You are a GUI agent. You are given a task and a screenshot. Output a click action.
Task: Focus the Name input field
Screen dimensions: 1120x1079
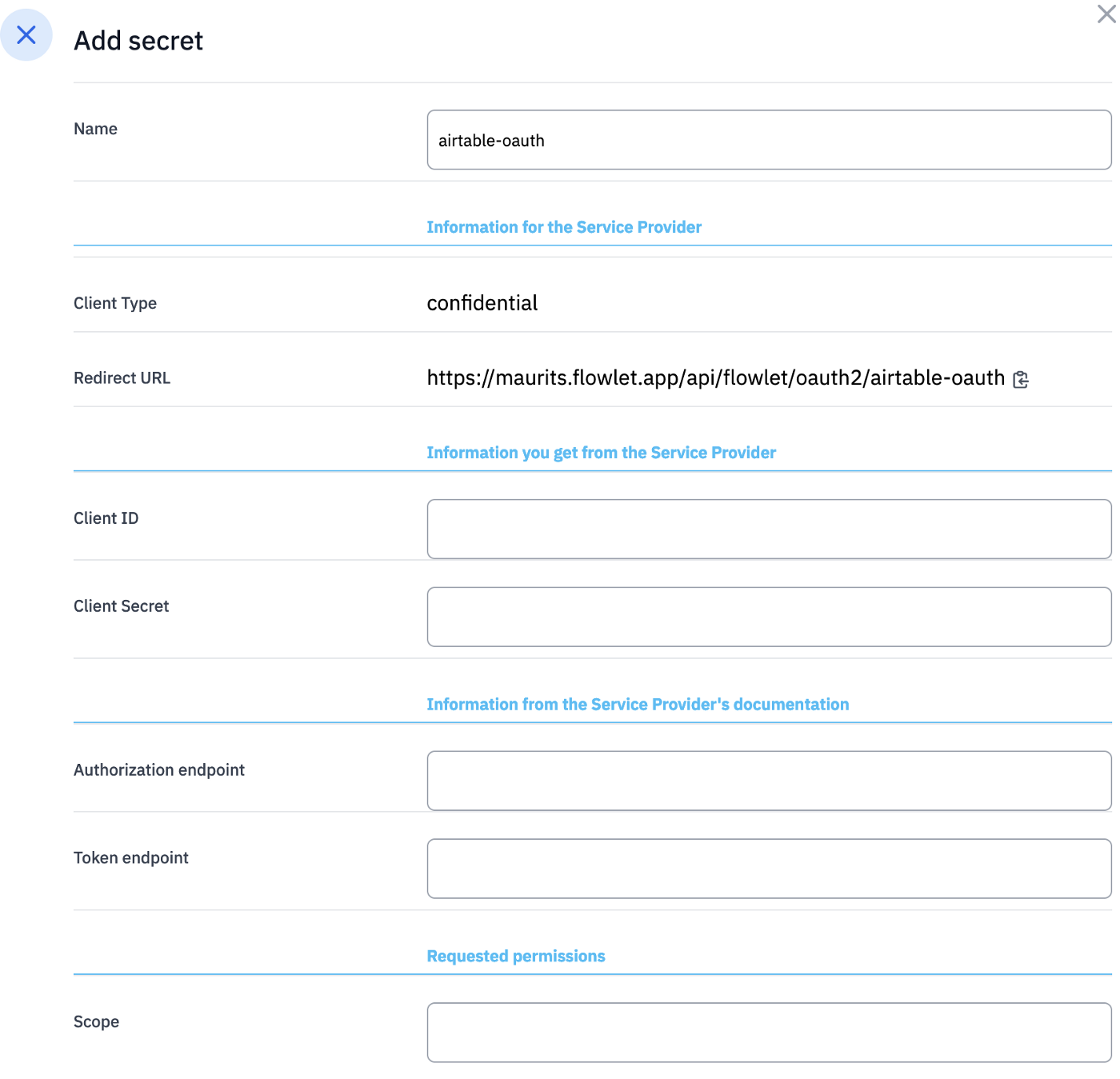[769, 140]
